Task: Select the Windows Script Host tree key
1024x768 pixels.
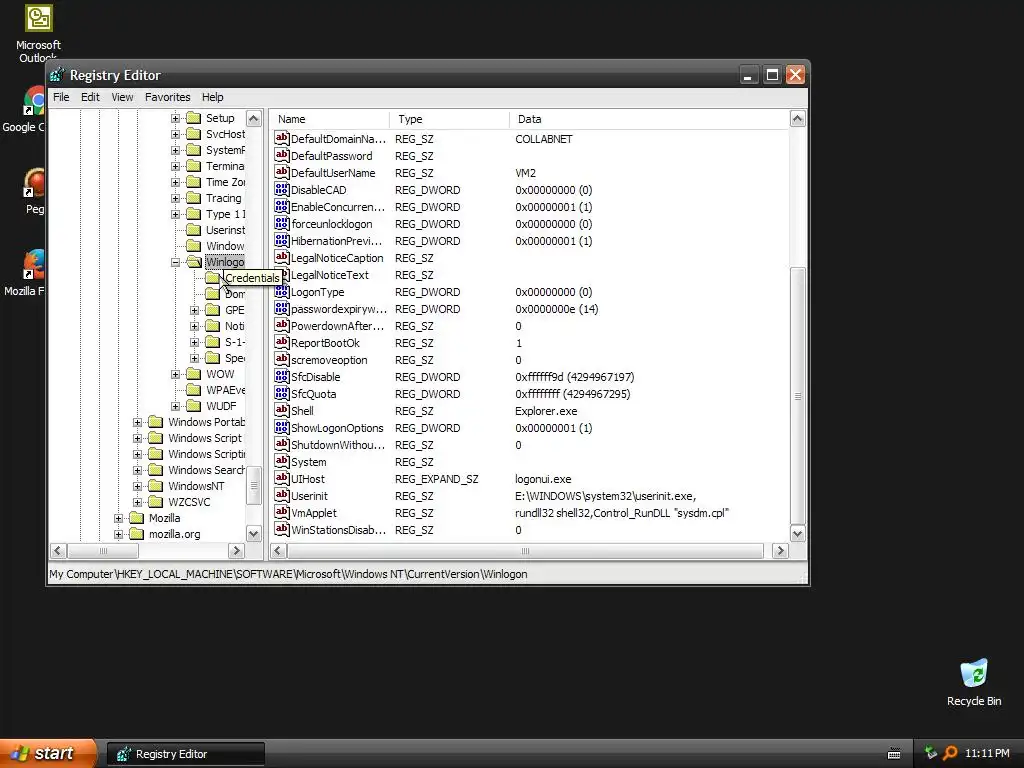Action: (205, 438)
